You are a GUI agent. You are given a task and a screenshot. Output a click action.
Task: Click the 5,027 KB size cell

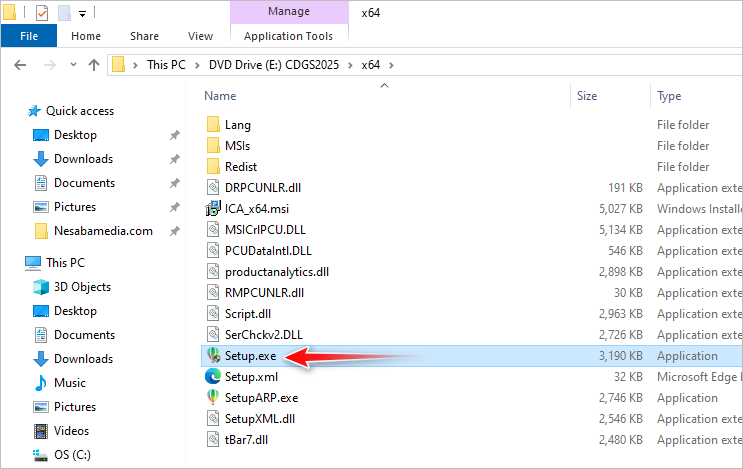click(621, 209)
